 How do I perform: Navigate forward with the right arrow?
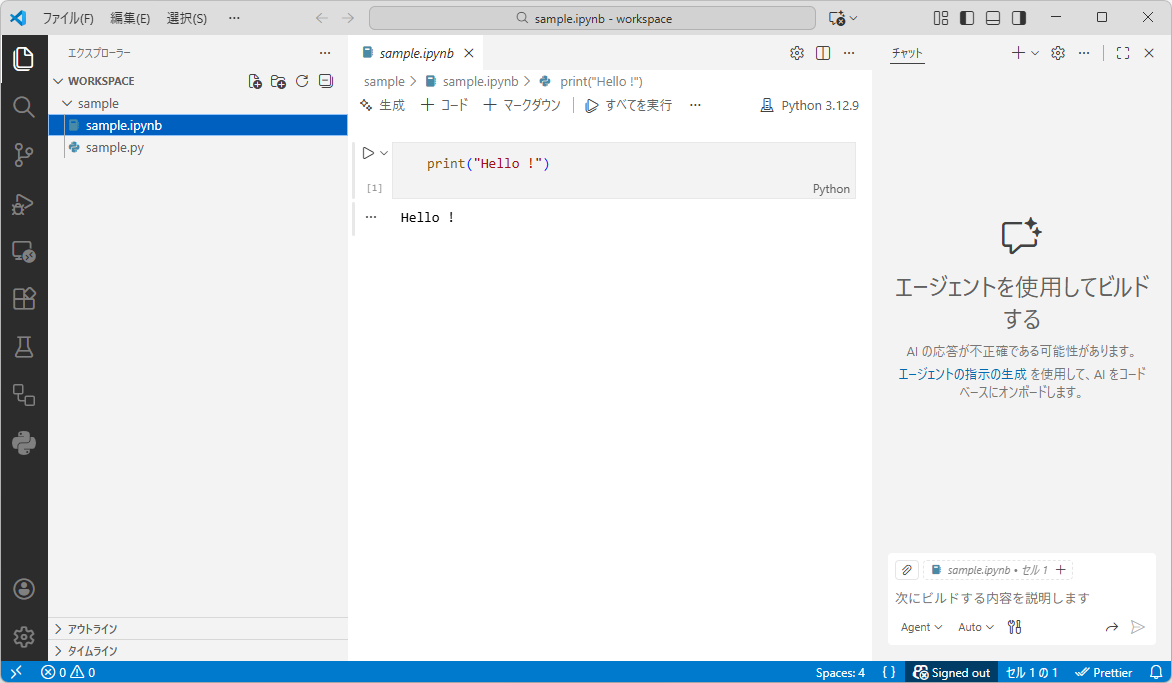click(348, 18)
